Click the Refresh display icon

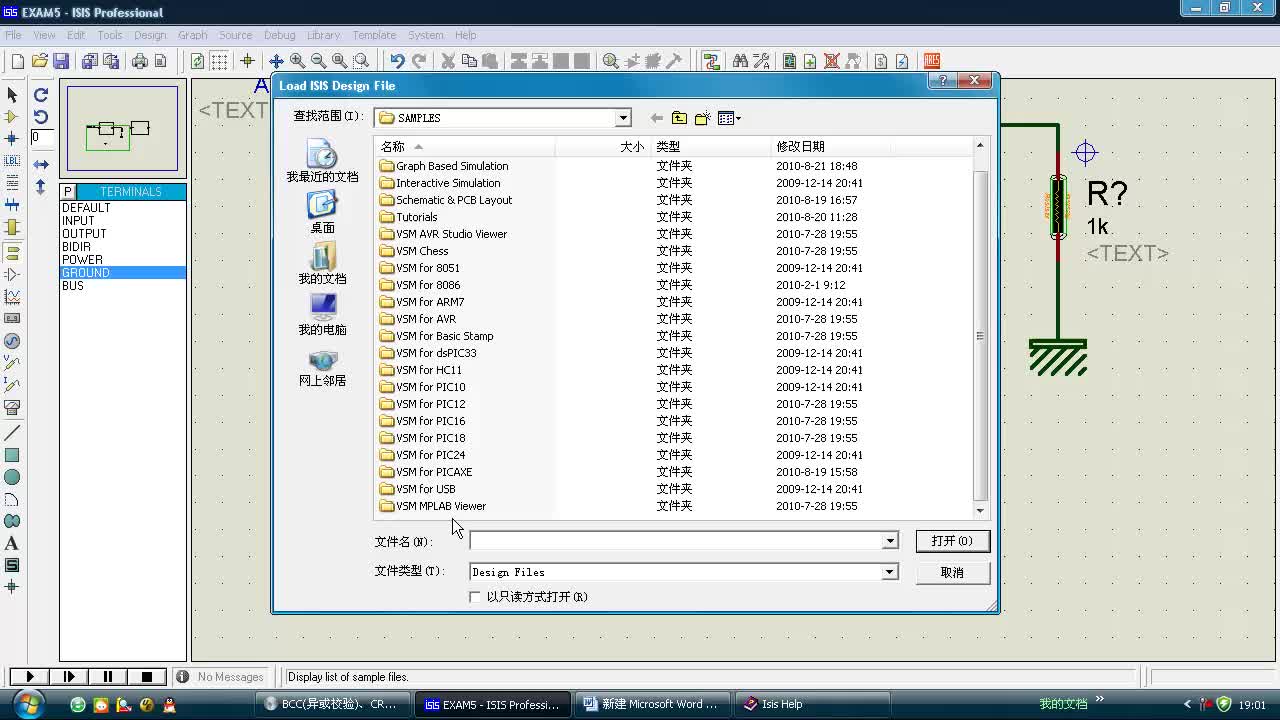pos(197,61)
